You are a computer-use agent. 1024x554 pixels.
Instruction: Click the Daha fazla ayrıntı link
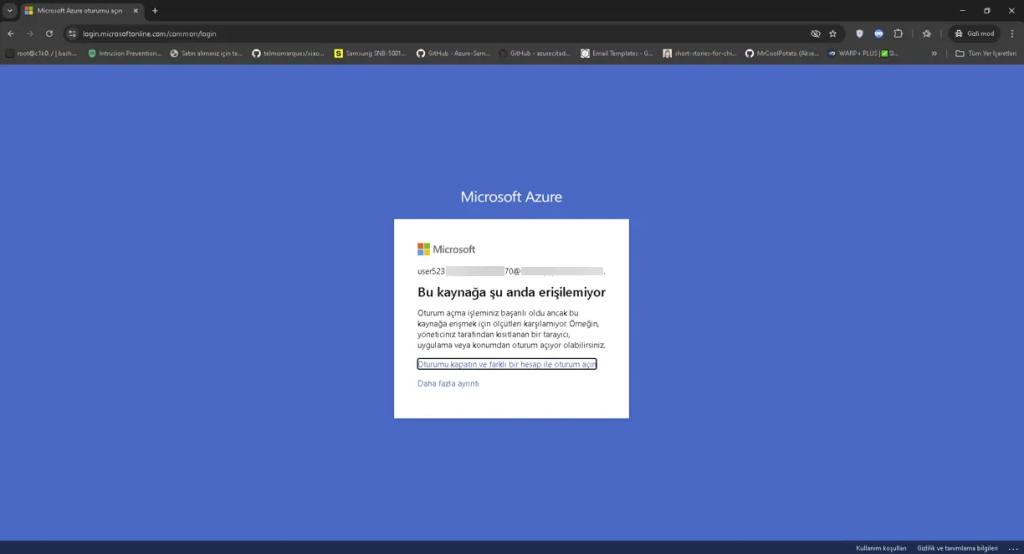tap(448, 384)
